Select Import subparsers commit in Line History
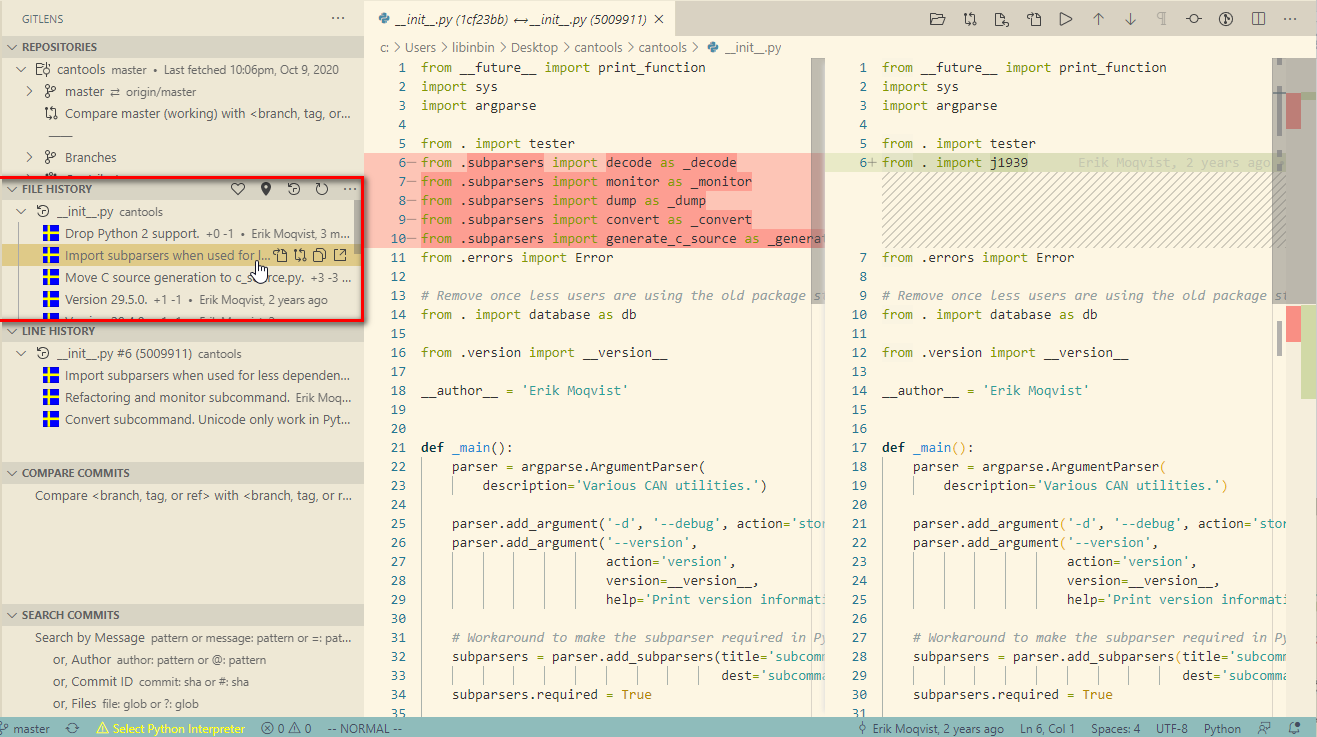 coord(182,376)
